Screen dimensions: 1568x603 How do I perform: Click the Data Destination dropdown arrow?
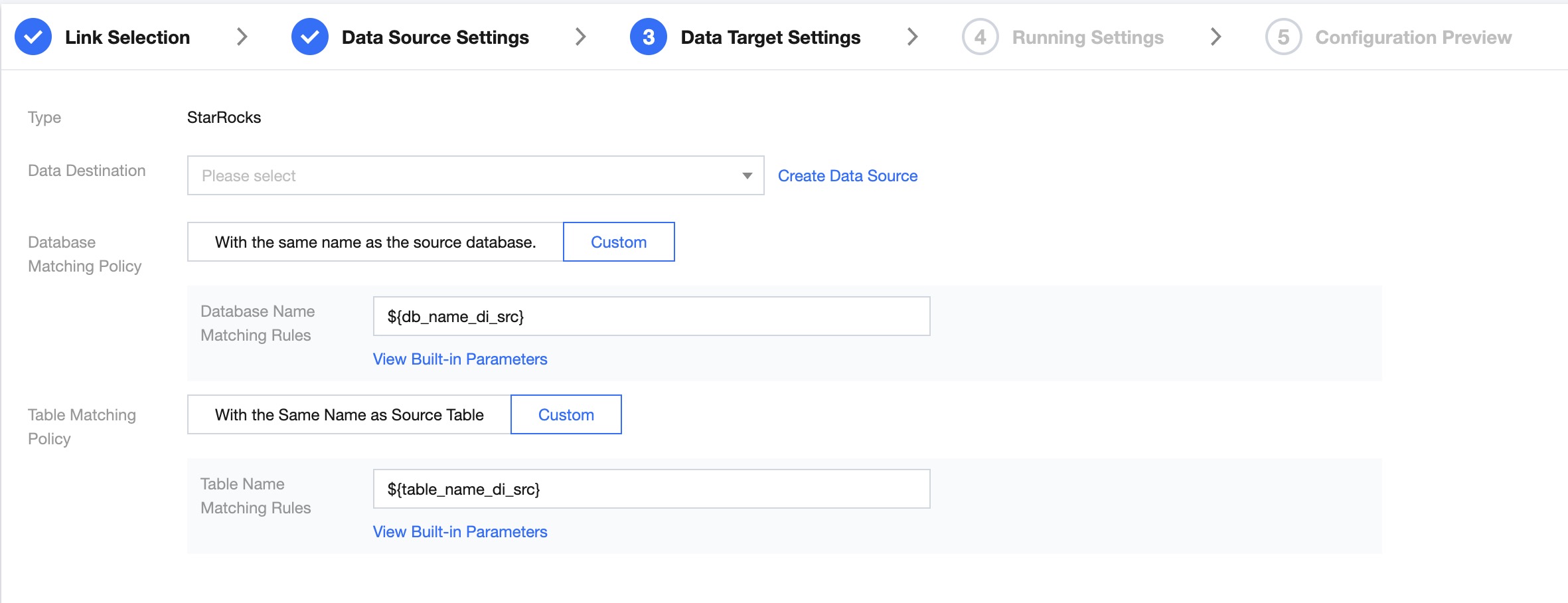[747, 176]
